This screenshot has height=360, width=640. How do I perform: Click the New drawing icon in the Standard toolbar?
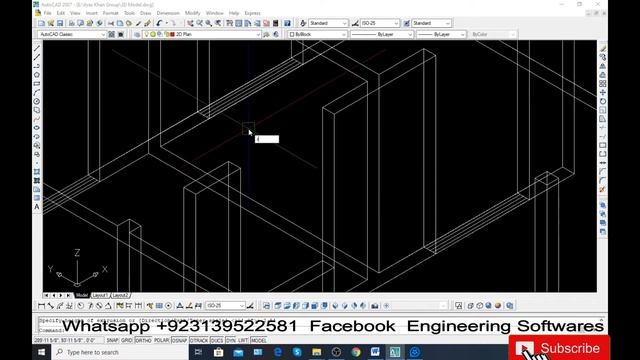coord(42,23)
